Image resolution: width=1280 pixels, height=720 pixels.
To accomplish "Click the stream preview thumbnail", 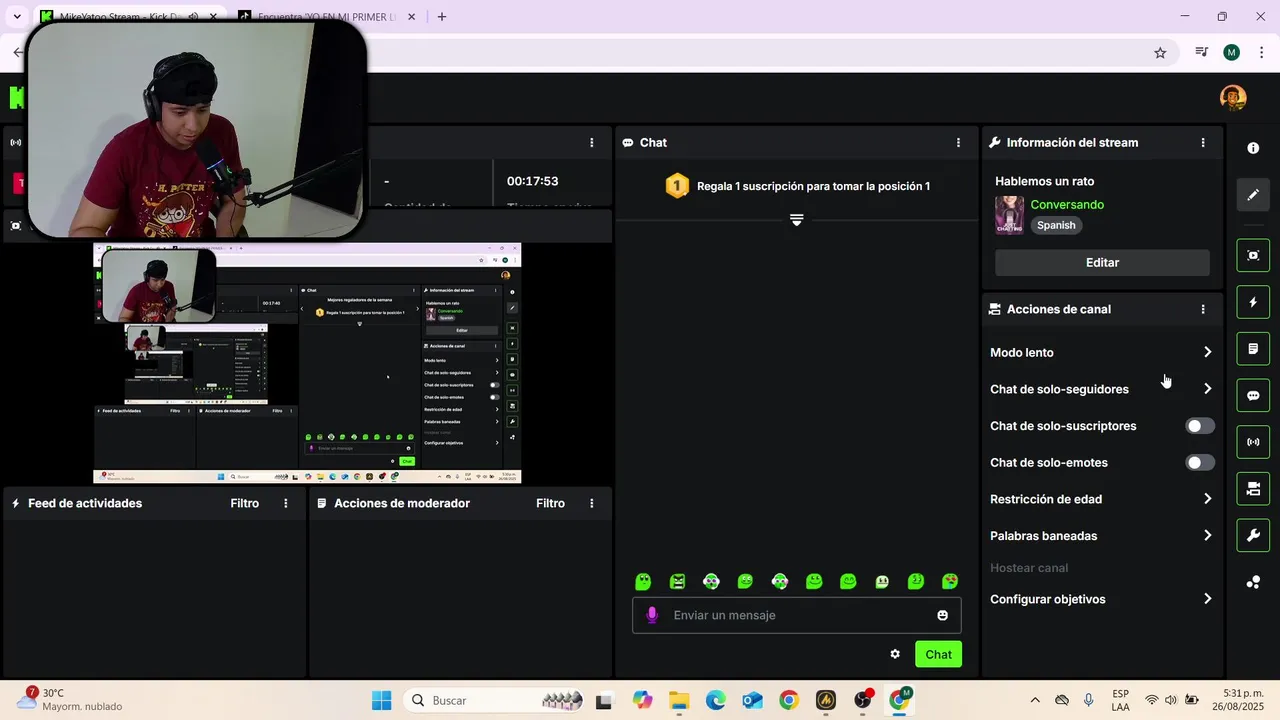I will click(x=307, y=364).
